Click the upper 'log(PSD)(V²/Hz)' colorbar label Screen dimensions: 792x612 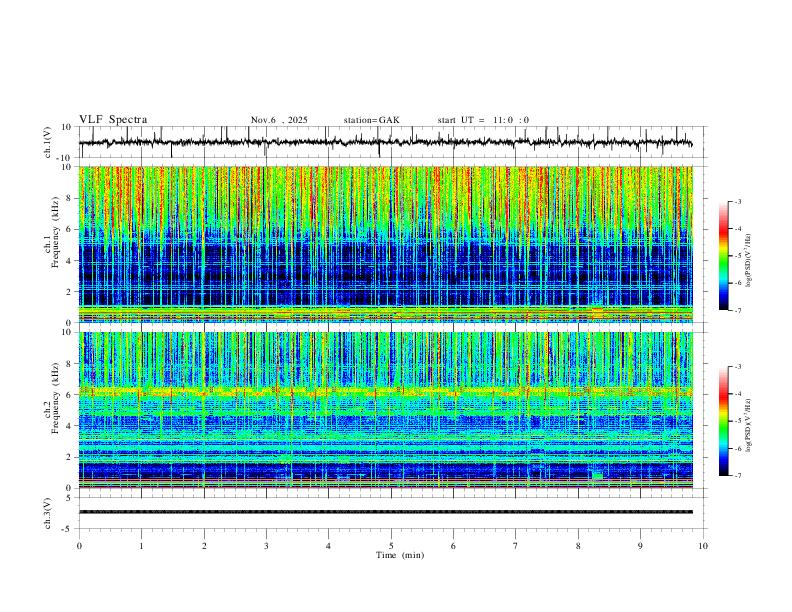click(749, 260)
